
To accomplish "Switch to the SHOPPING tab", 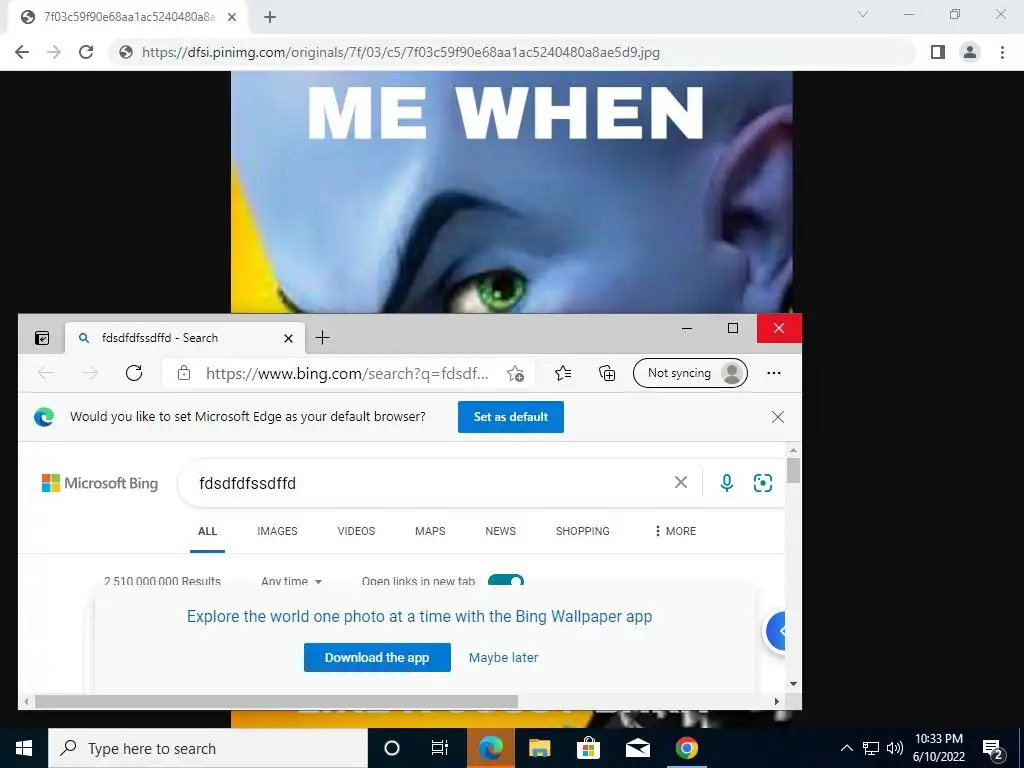I will 583,531.
